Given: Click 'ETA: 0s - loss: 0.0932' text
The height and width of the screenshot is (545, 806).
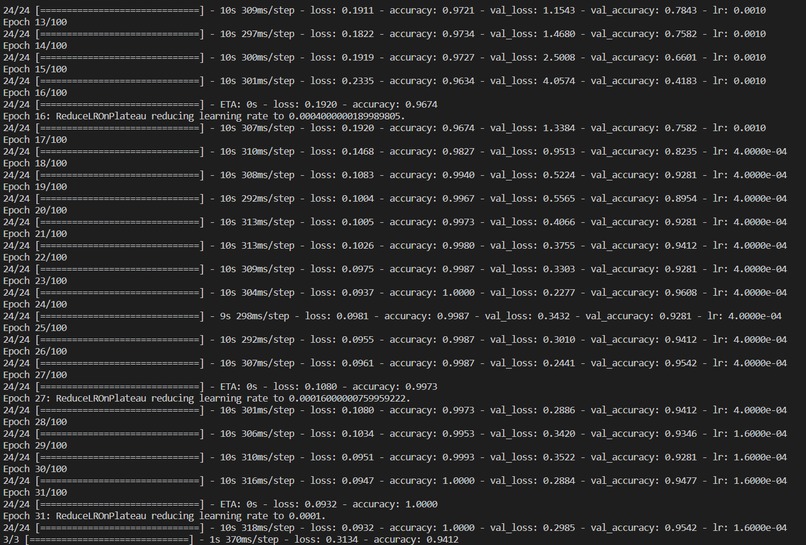Looking at the screenshot, I should [x=279, y=505].
